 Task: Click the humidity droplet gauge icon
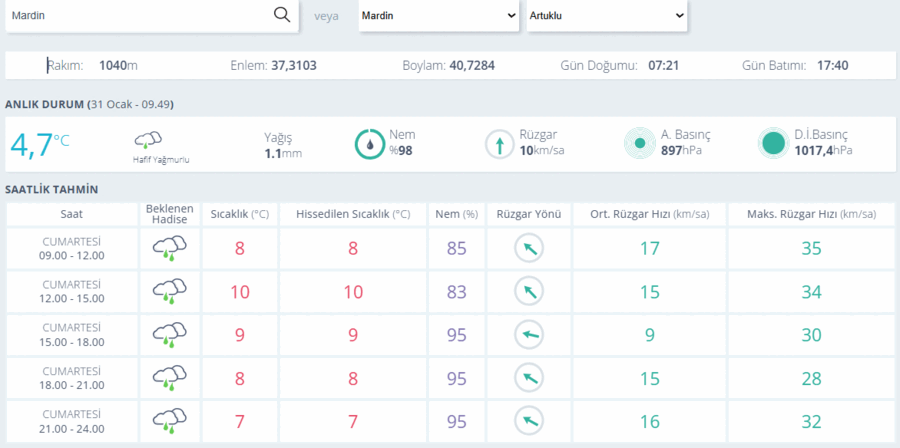click(370, 144)
